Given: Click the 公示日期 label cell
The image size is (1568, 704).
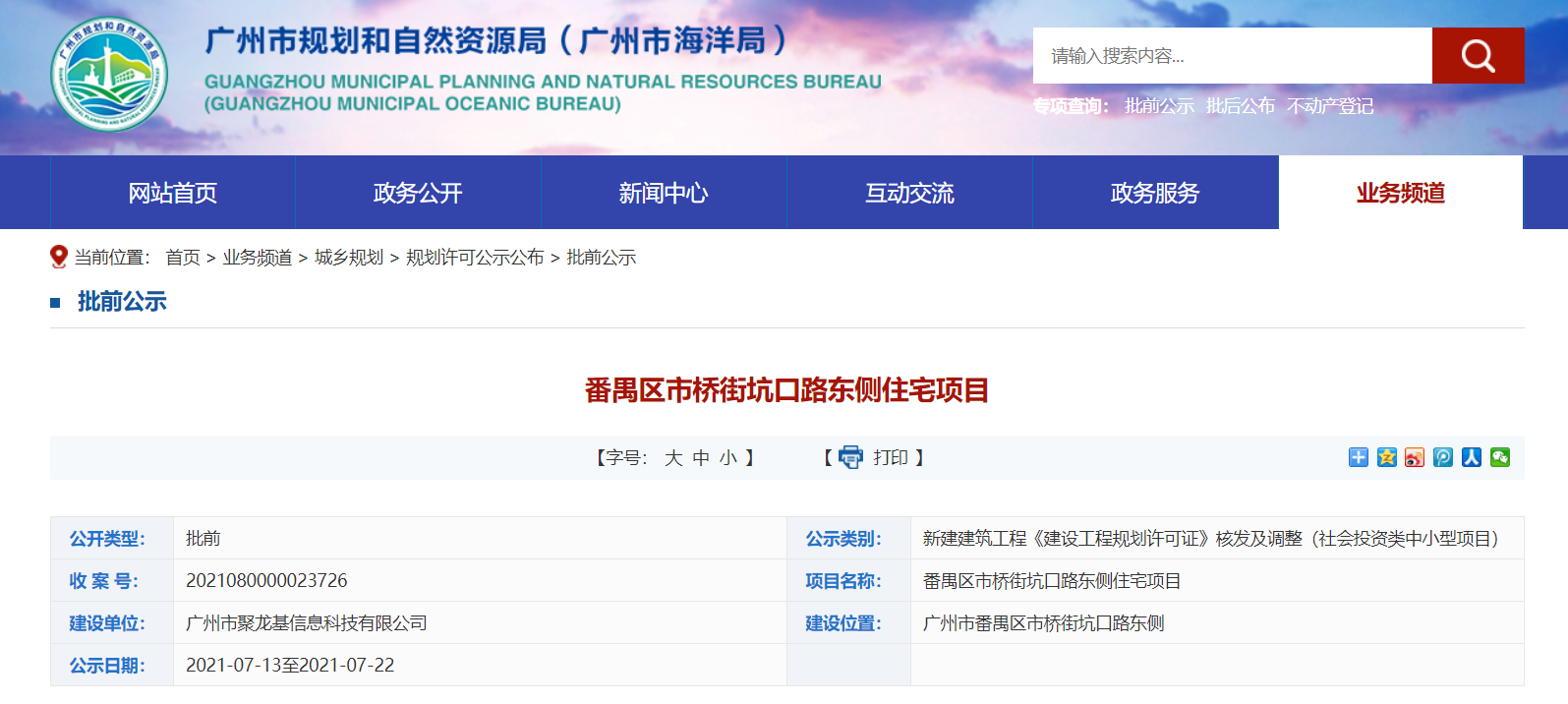Looking at the screenshot, I should click(112, 666).
